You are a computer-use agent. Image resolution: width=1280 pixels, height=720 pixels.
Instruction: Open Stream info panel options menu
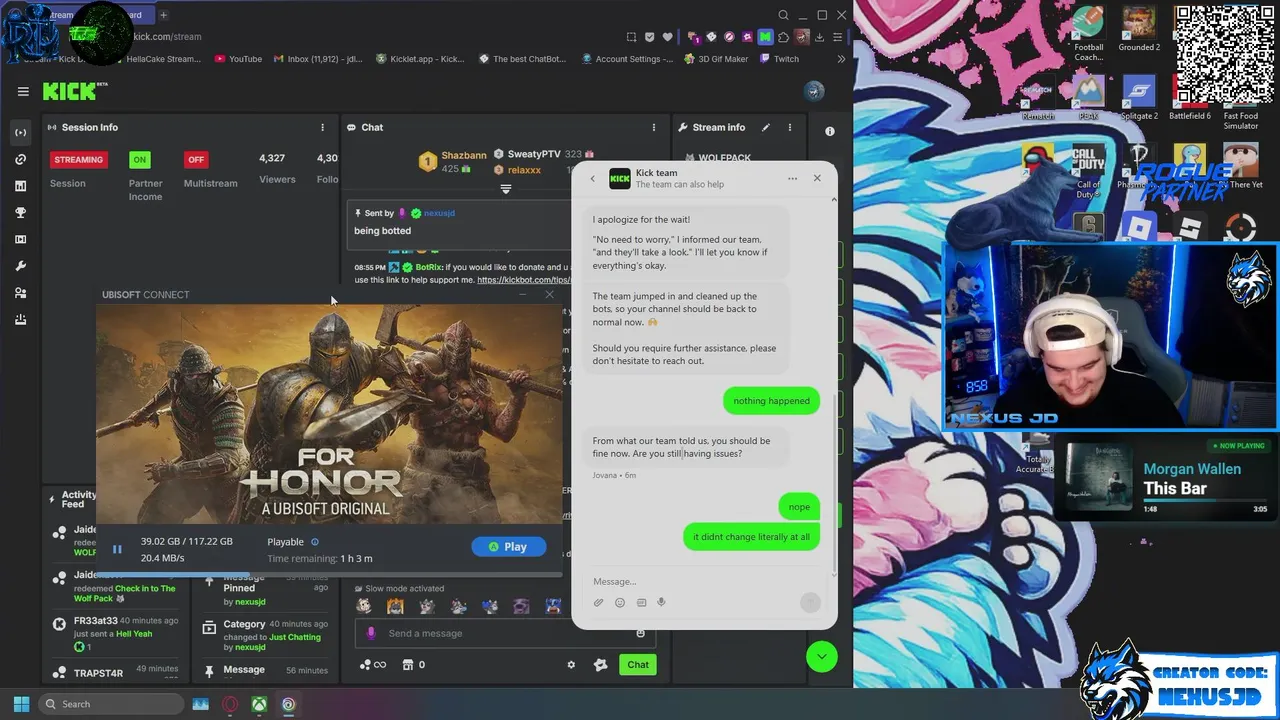click(790, 127)
